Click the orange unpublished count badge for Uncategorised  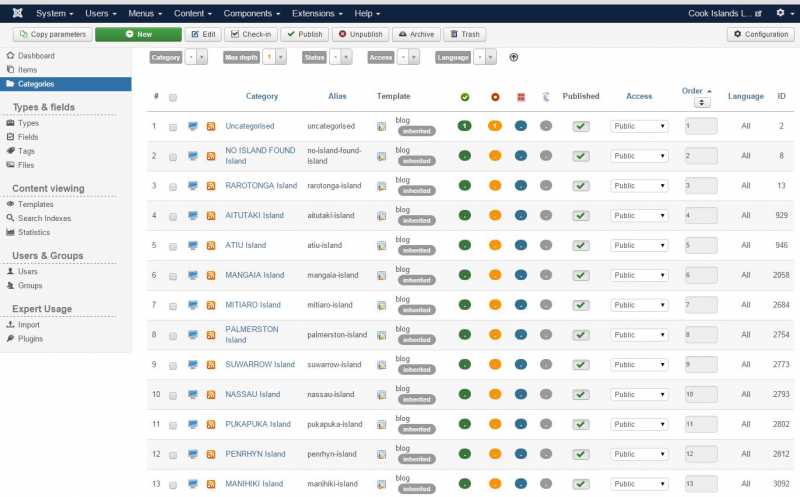point(494,126)
